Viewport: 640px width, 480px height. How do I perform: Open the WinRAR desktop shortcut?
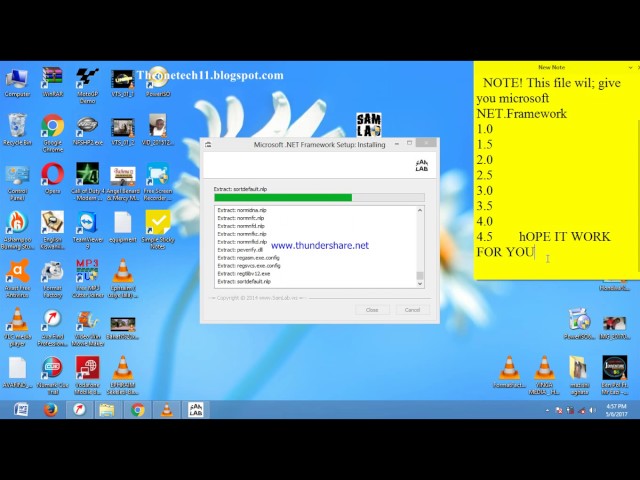click(53, 83)
